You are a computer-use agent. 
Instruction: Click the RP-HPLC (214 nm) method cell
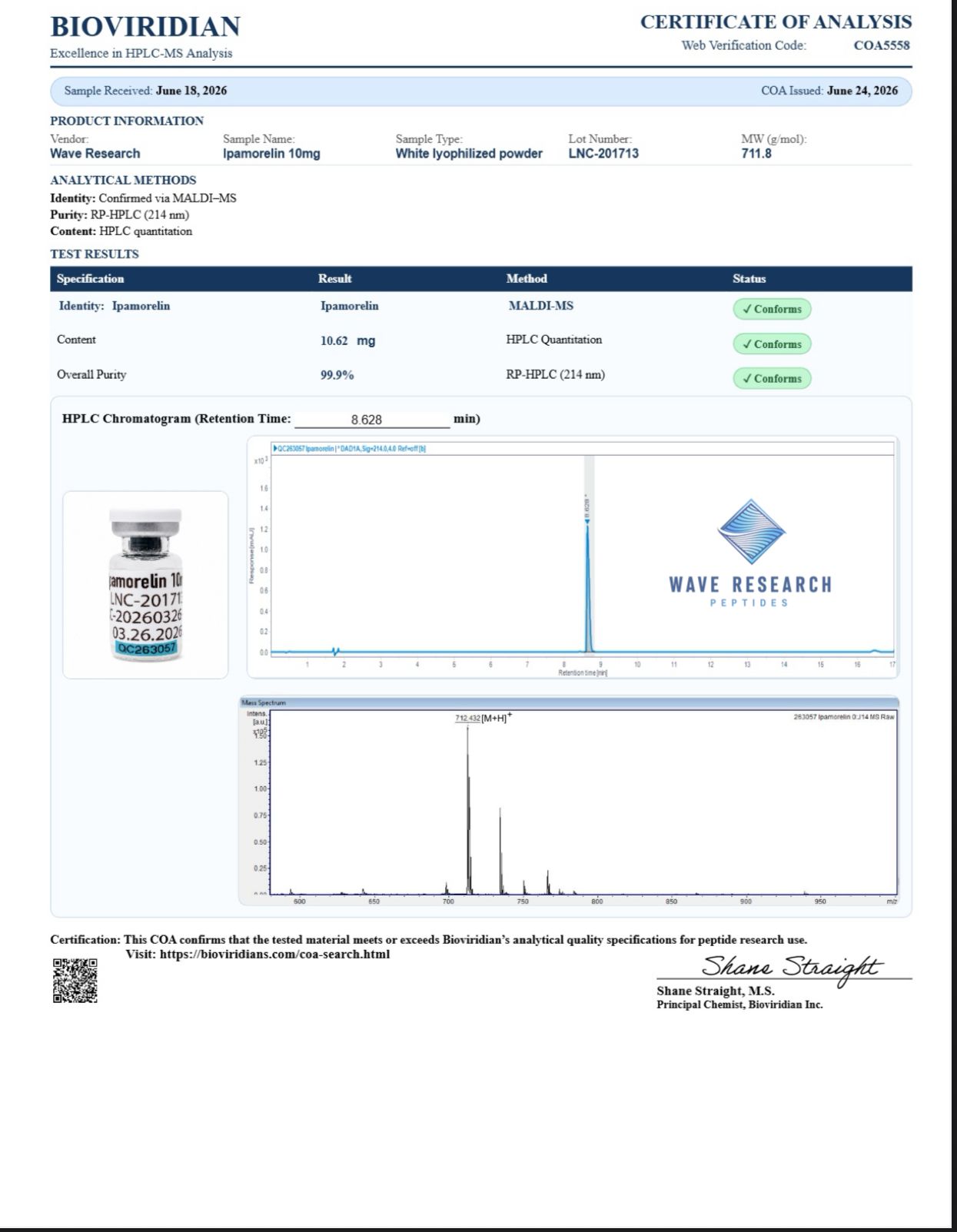(556, 375)
